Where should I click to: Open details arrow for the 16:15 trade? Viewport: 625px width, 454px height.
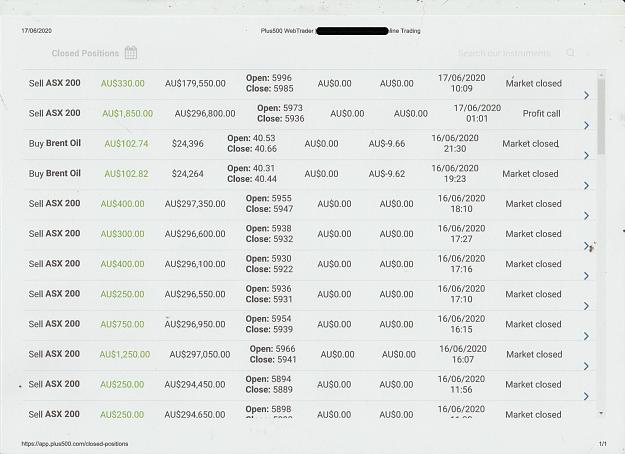tap(586, 336)
